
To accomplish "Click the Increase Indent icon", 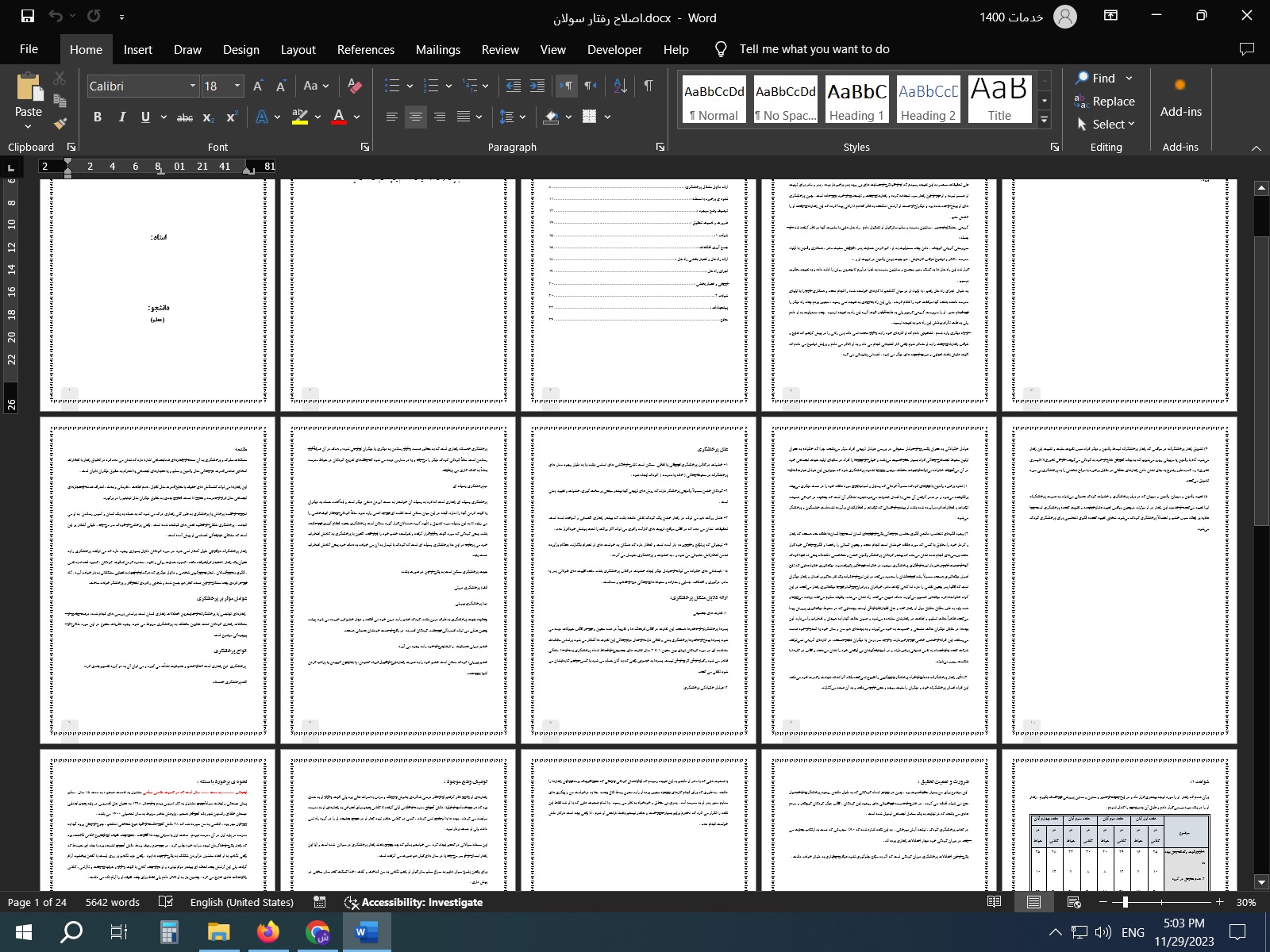I will (x=537, y=86).
